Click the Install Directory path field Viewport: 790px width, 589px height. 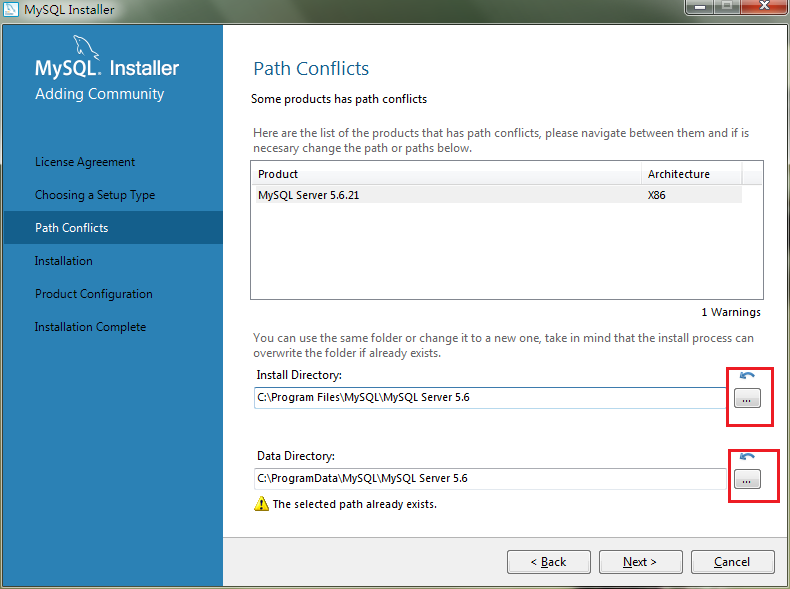tap(490, 397)
